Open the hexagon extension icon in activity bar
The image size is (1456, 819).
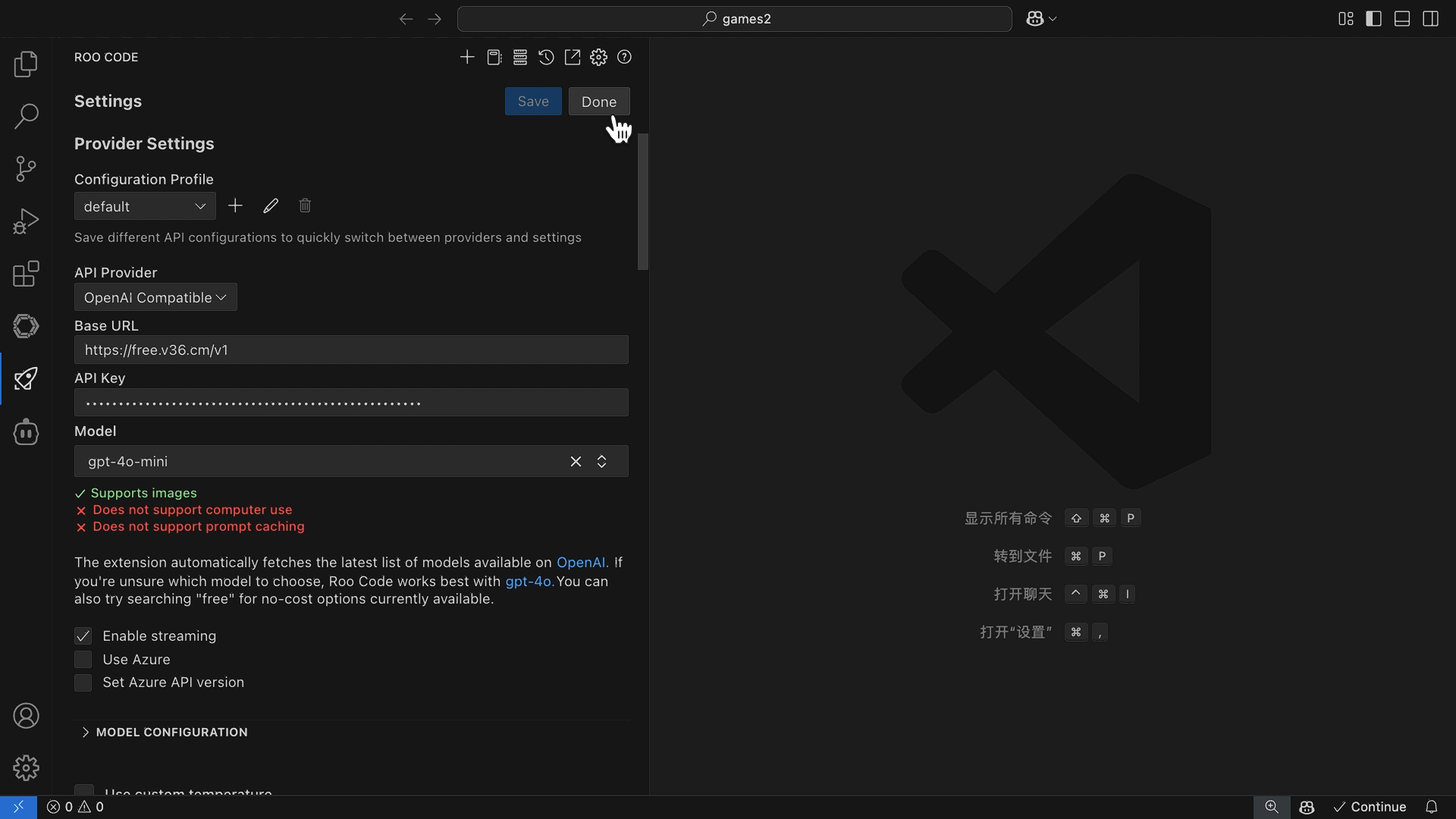pyautogui.click(x=26, y=326)
